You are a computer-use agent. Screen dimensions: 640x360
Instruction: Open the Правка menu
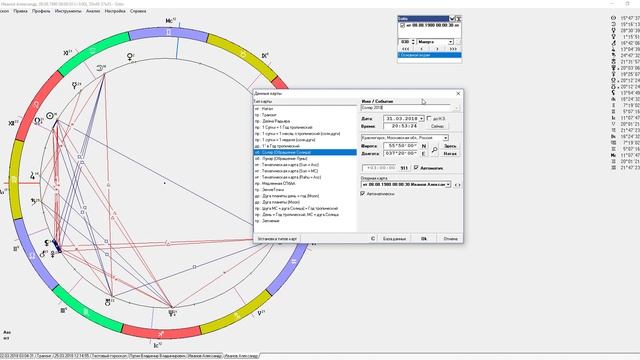(x=20, y=11)
